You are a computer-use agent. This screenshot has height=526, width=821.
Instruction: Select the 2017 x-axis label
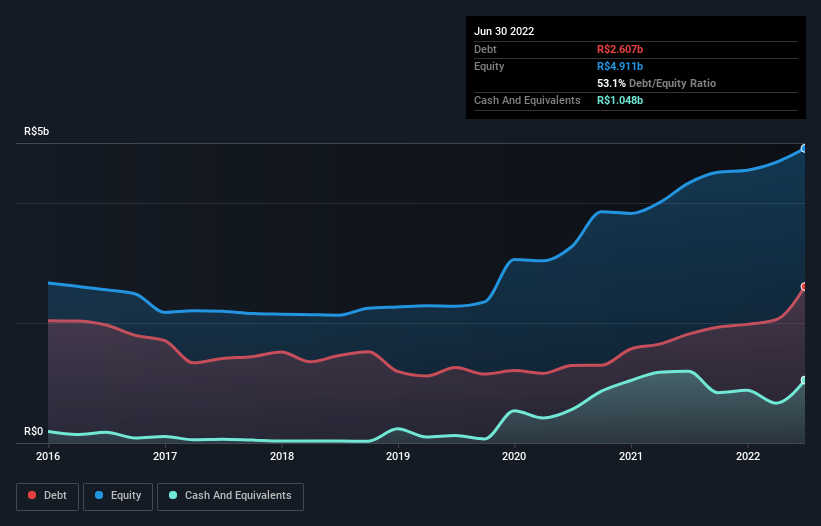(x=165, y=456)
